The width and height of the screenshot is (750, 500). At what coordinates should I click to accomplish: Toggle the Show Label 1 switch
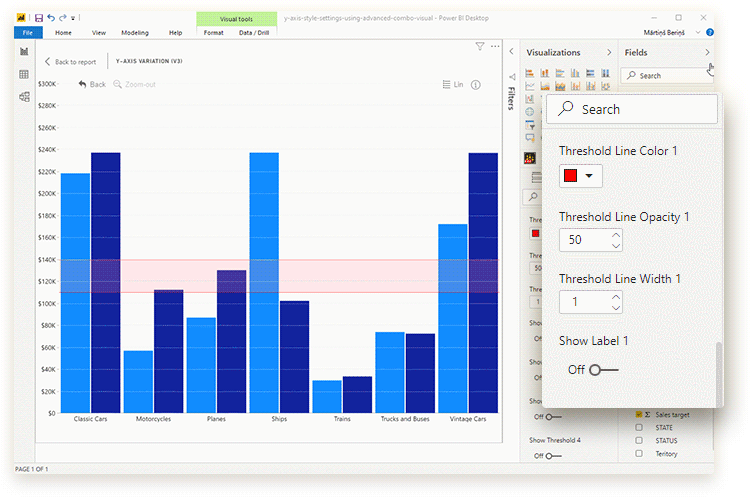(604, 370)
